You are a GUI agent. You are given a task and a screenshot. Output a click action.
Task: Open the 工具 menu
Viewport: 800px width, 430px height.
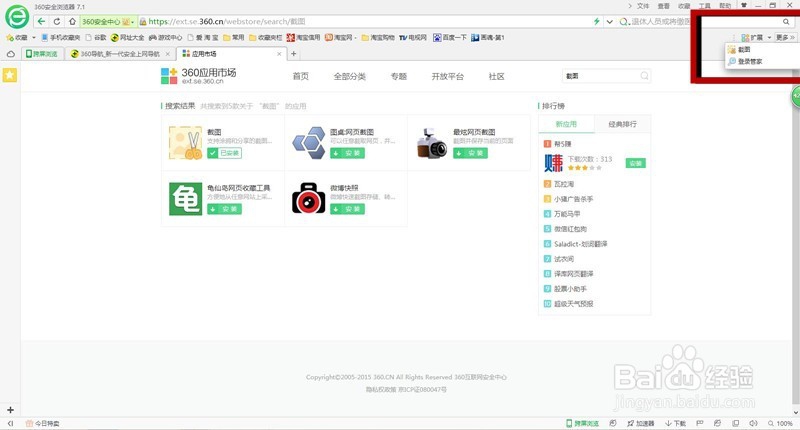click(x=704, y=6)
